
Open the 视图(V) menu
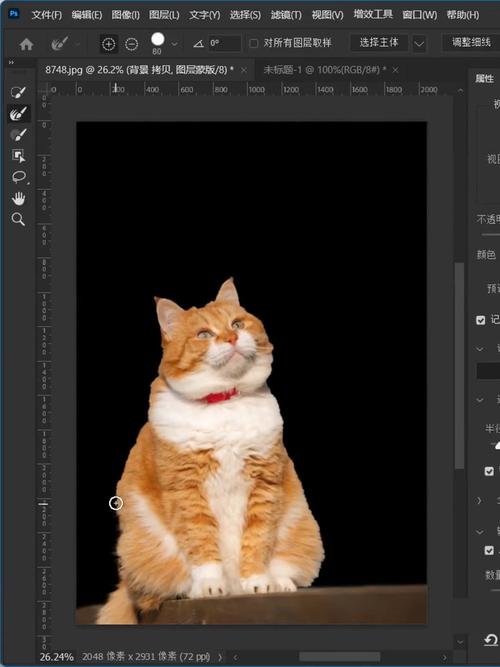327,15
